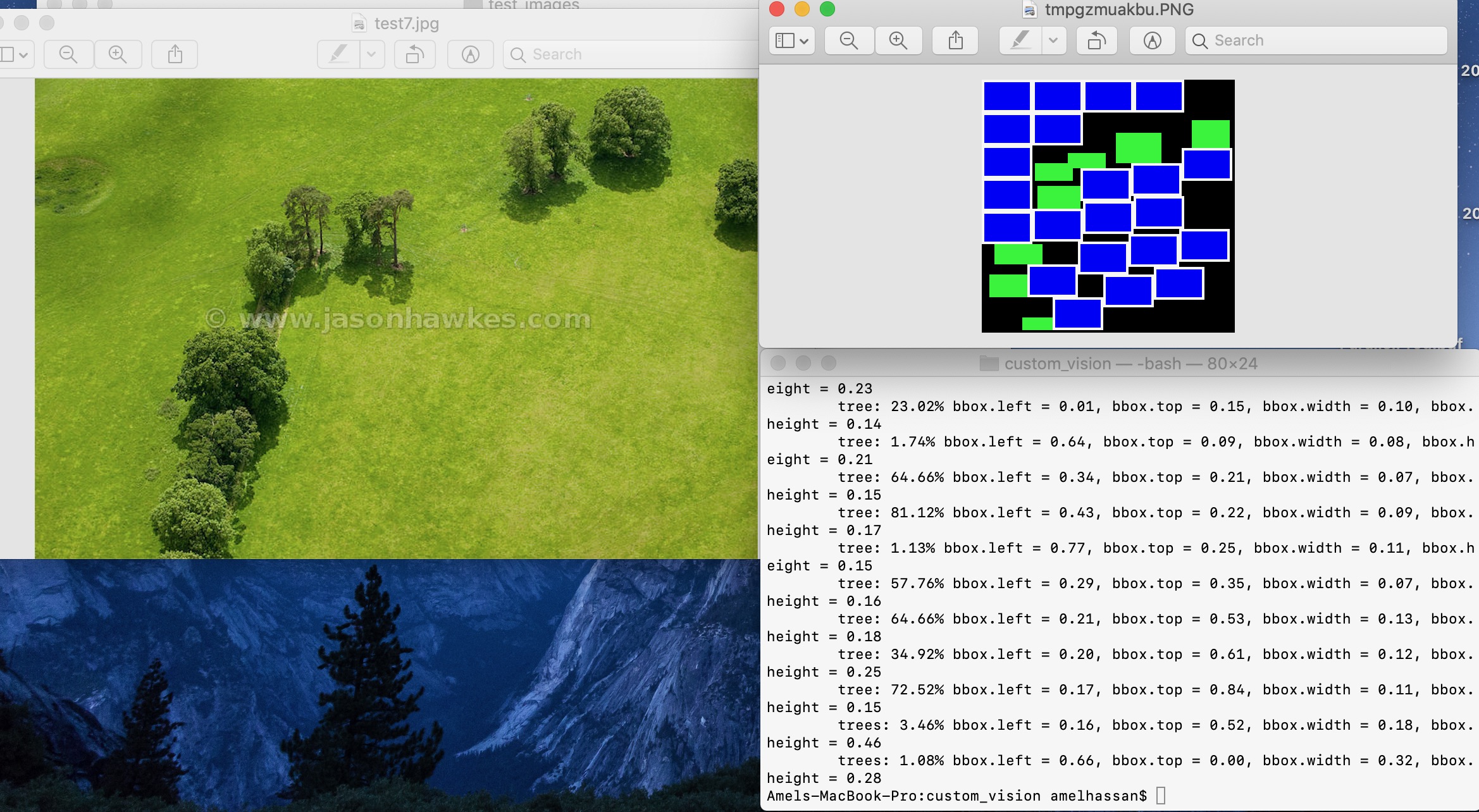Zoom in on test7.jpg window
The image size is (1479, 812).
(x=118, y=55)
